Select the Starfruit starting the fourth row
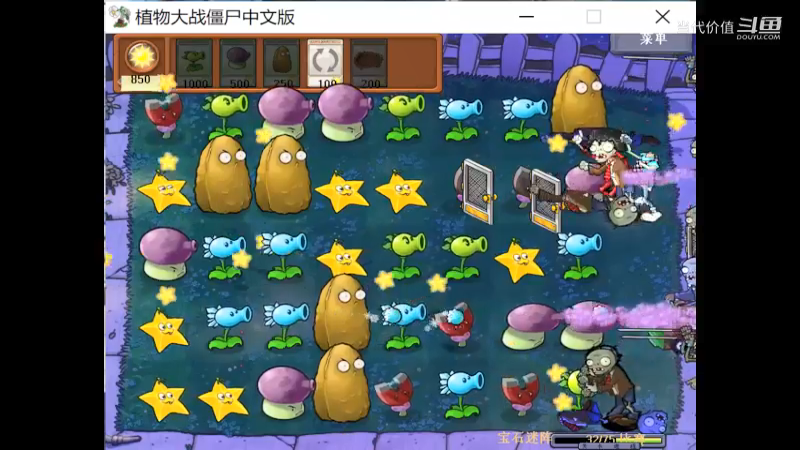Screen dimensions: 800x450 click(x=164, y=331)
